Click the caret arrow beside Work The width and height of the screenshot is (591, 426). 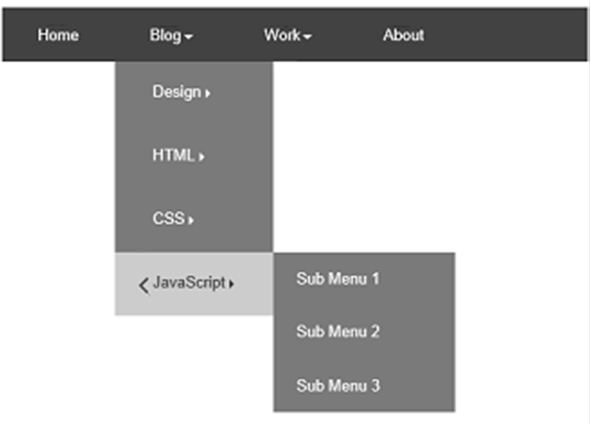pyautogui.click(x=307, y=37)
